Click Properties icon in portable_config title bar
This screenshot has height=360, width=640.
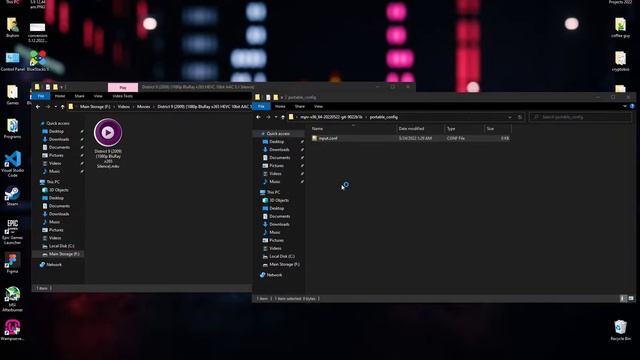268,97
